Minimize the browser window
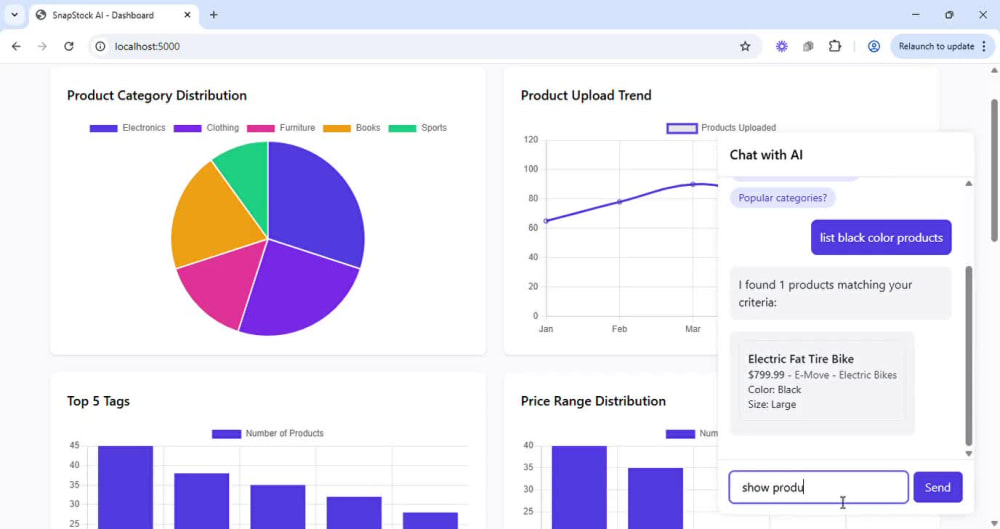The height and width of the screenshot is (529, 1000). 916,15
